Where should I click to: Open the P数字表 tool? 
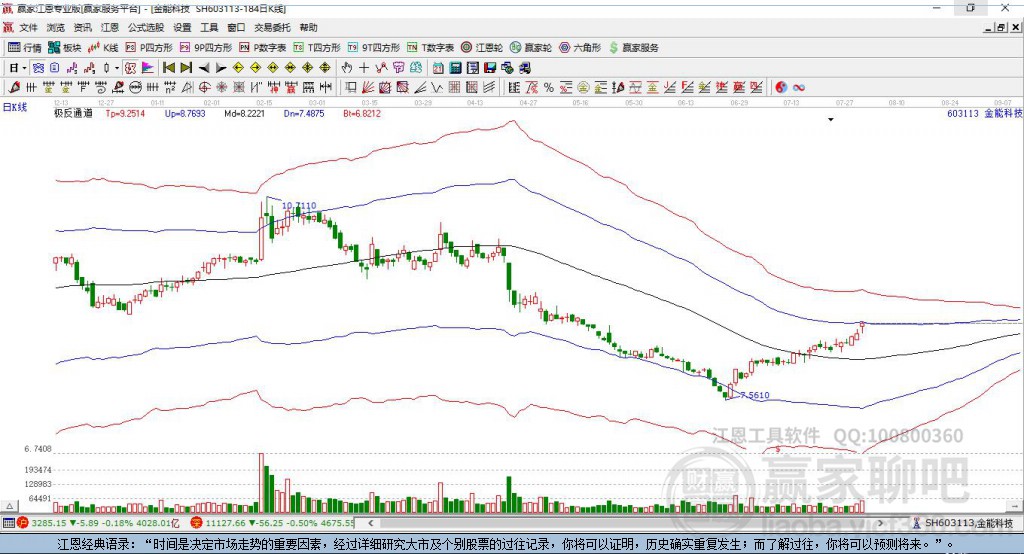[263, 48]
